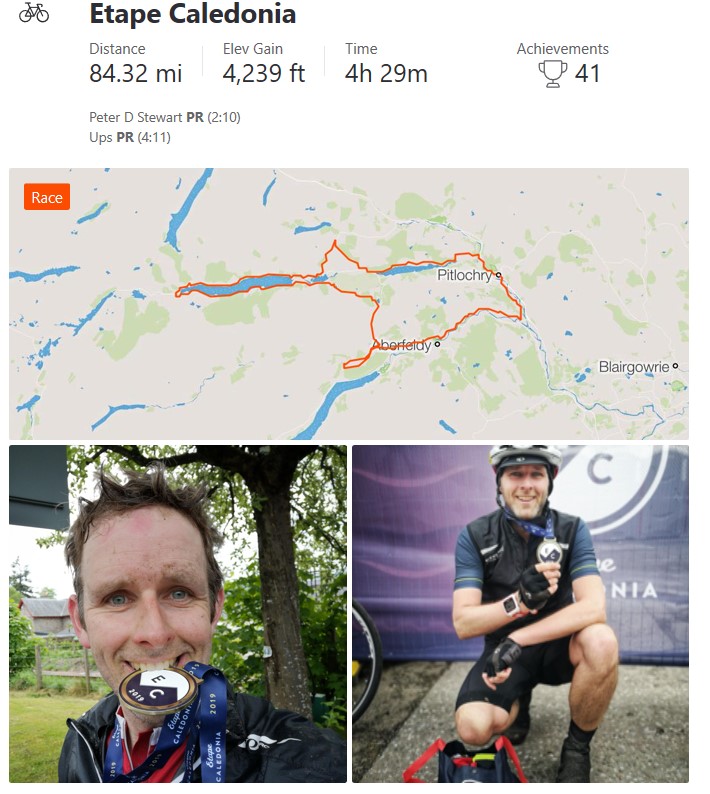Open the Ups PR segment
Viewport: 710px width, 794px height.
point(130,137)
